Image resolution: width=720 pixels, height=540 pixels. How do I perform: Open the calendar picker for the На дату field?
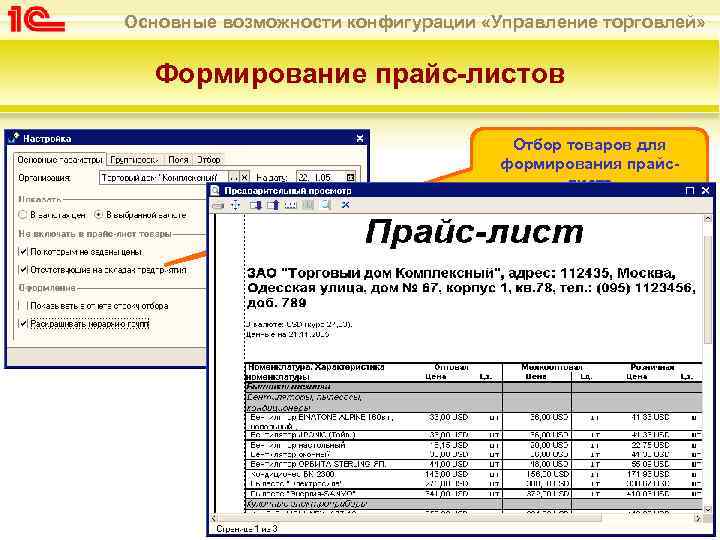pos(351,177)
